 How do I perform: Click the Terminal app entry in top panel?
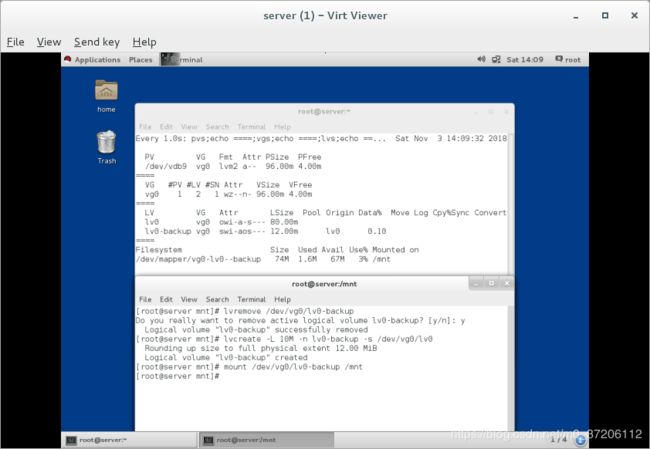[182, 60]
